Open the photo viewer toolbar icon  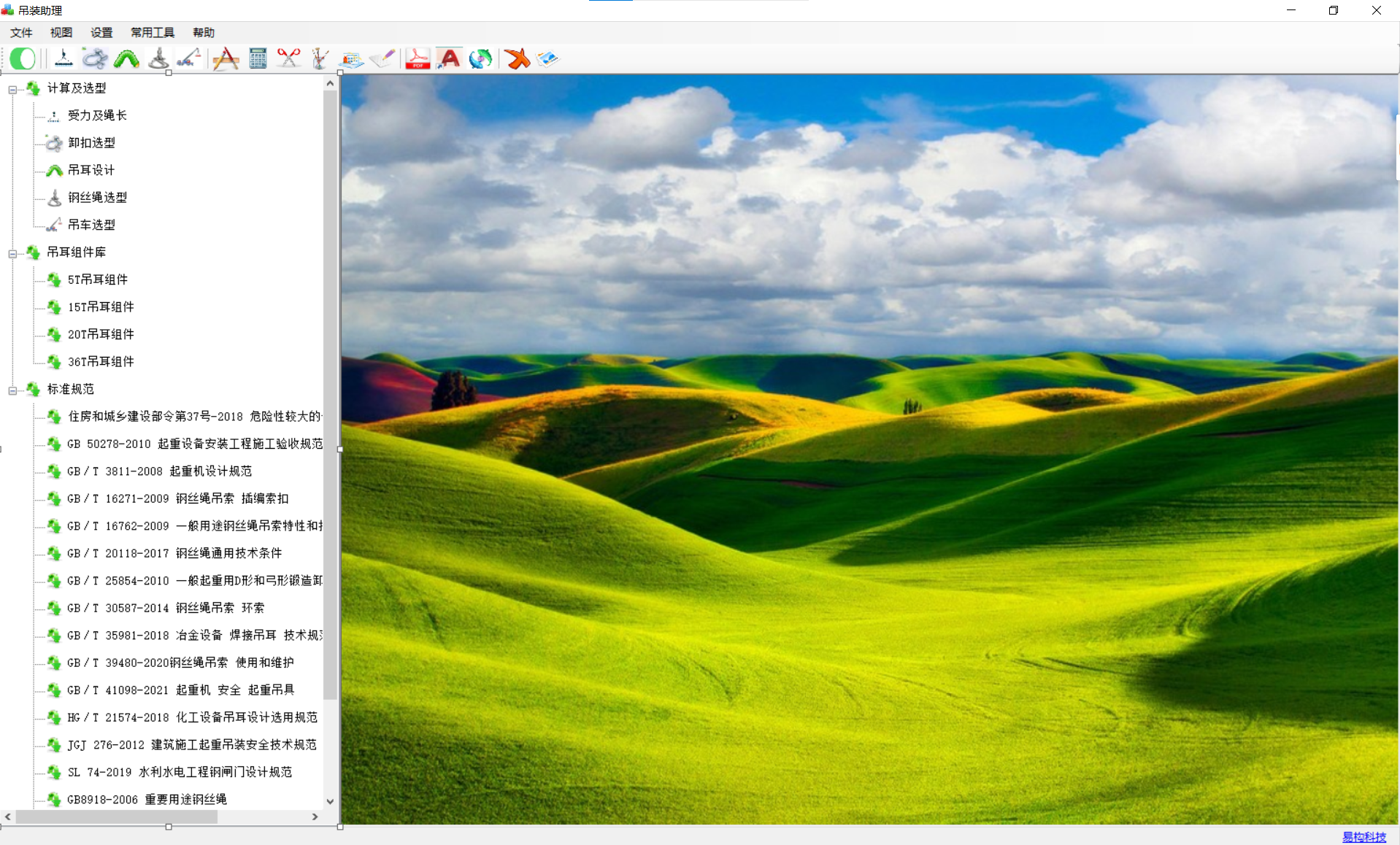click(547, 58)
